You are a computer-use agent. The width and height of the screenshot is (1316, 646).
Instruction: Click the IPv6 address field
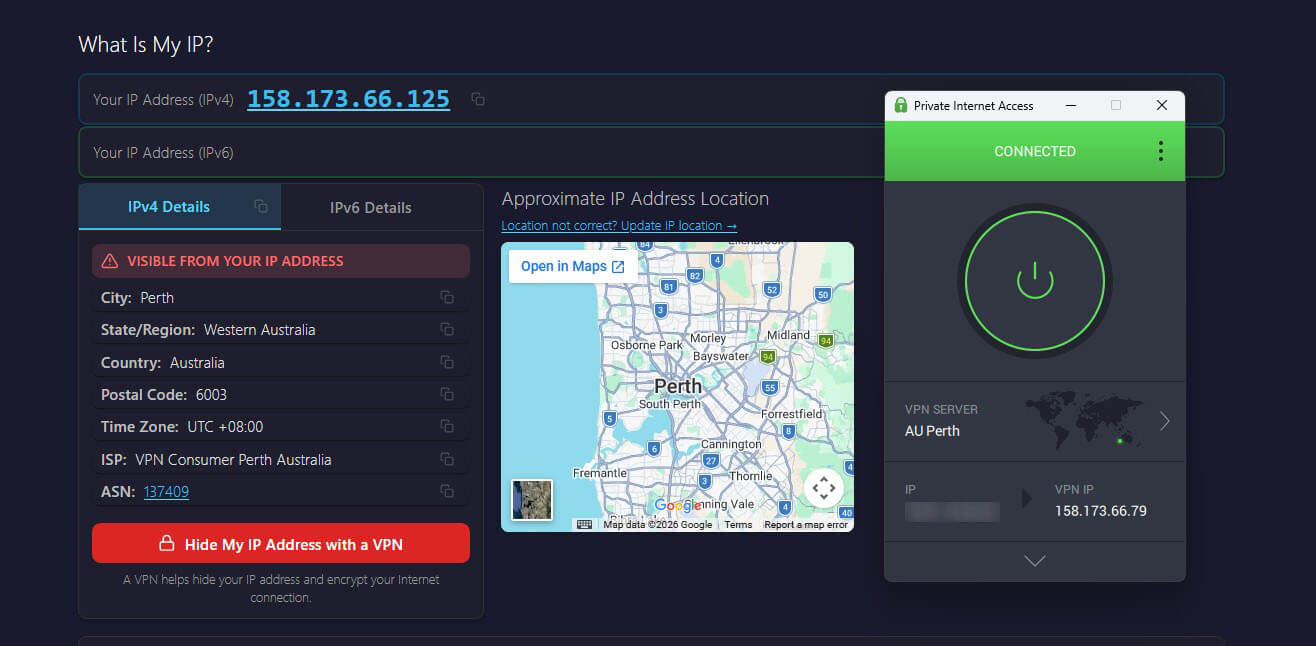coord(651,152)
